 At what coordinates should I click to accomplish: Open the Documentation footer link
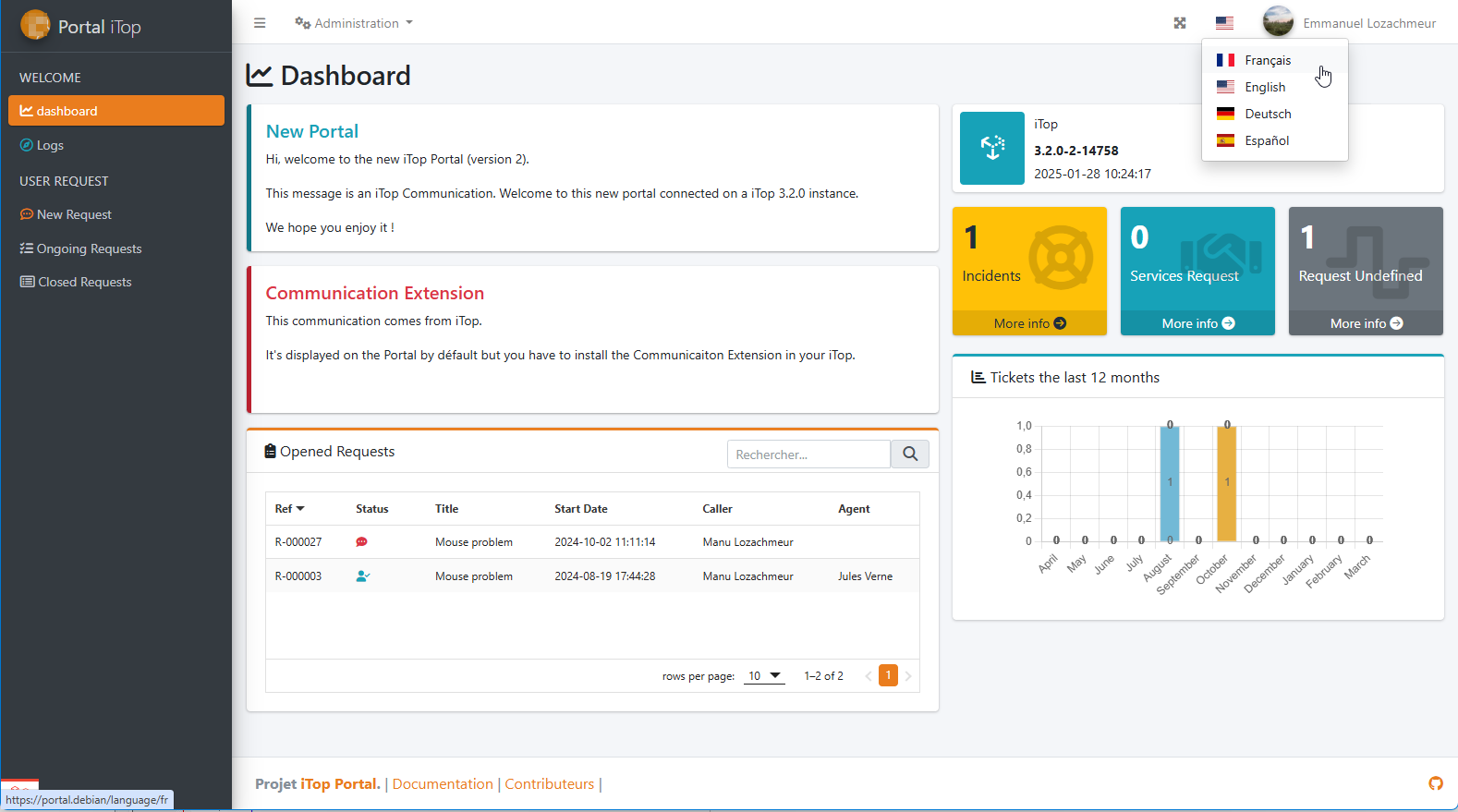coord(443,783)
